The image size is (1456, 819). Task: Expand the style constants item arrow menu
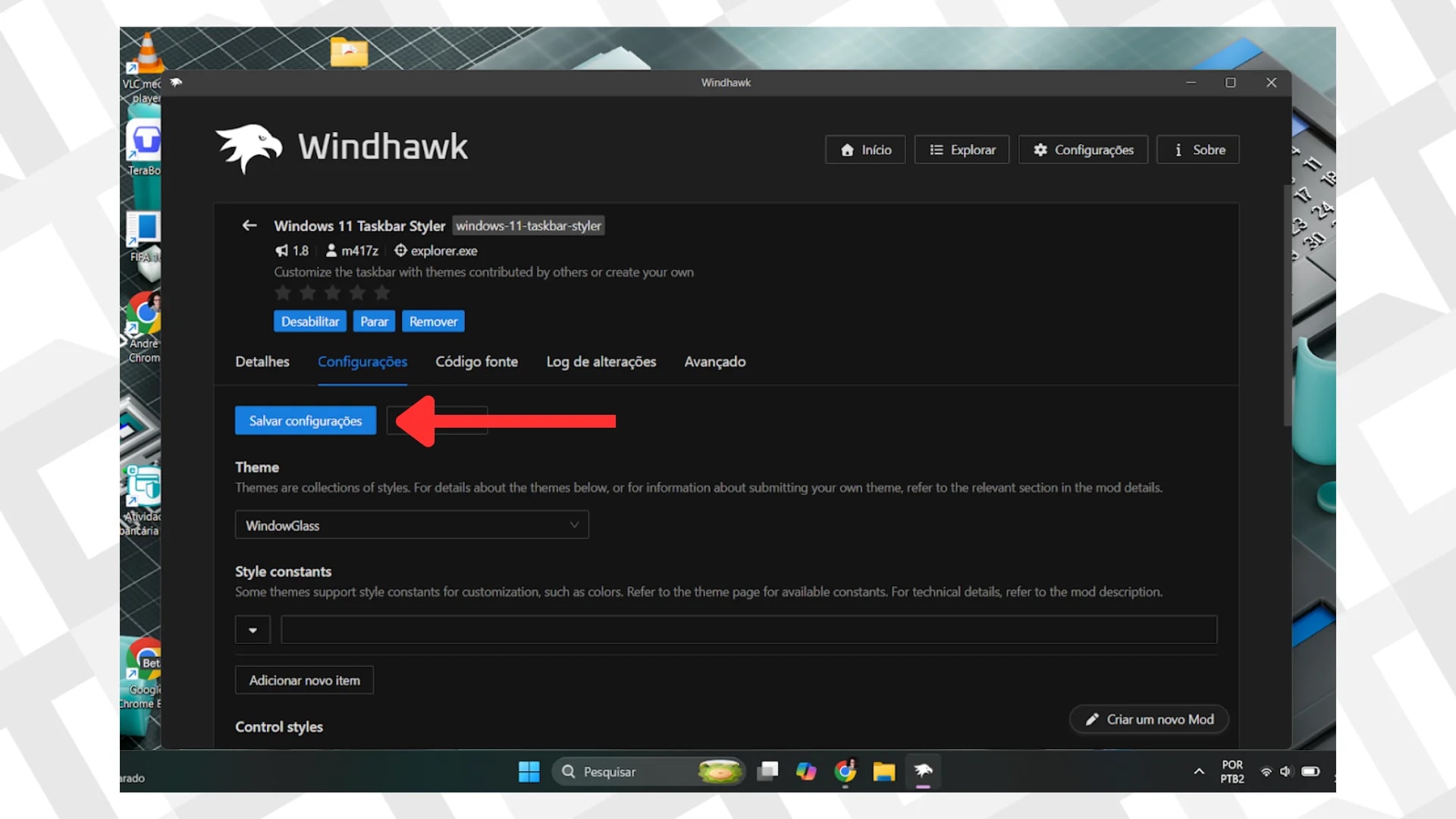coord(253,629)
